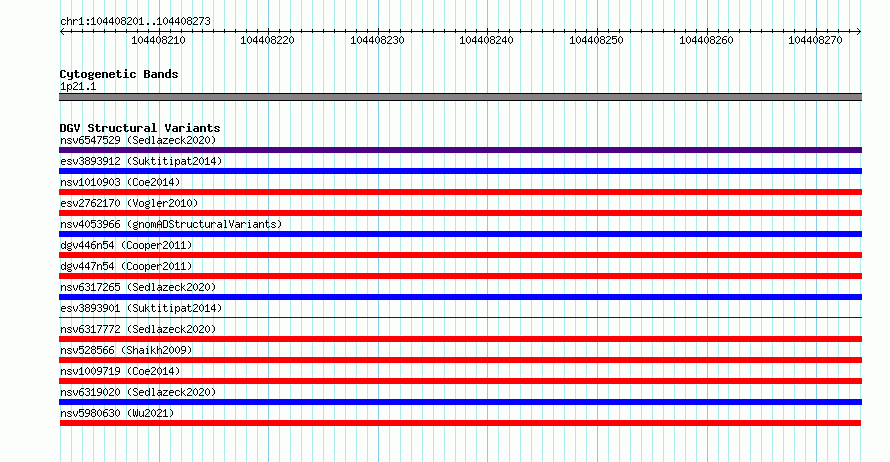Open esv3893912 (Suktitipat2014) variant label

pos(141,161)
